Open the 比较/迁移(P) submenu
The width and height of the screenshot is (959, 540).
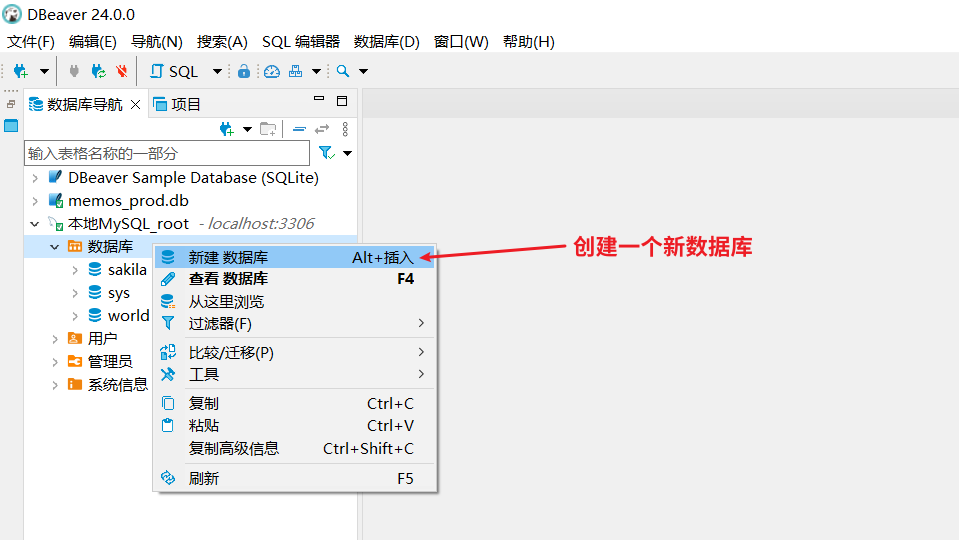point(294,353)
